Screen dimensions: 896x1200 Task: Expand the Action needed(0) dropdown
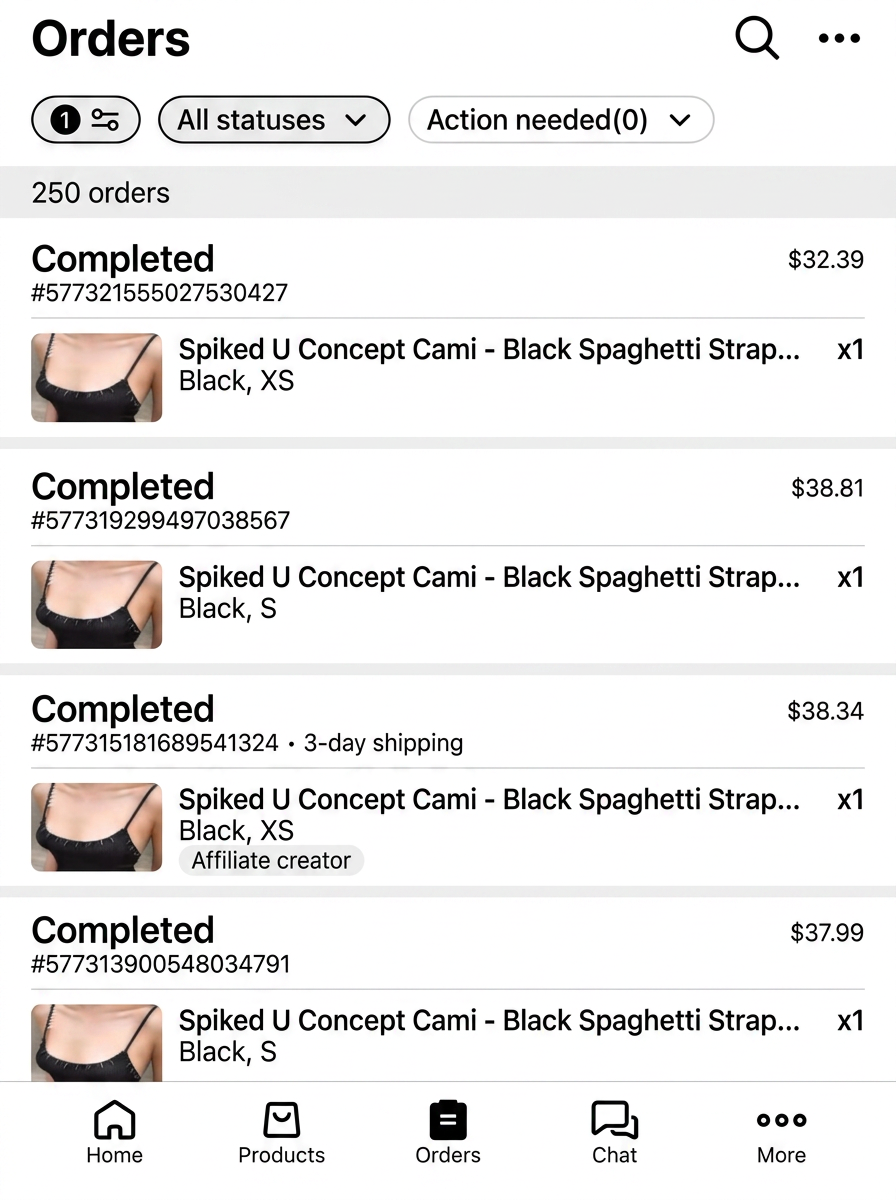point(560,119)
